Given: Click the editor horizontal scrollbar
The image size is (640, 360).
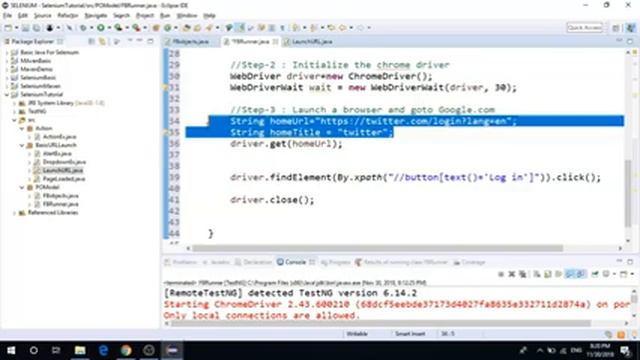Looking at the screenshot, I should point(378,248).
